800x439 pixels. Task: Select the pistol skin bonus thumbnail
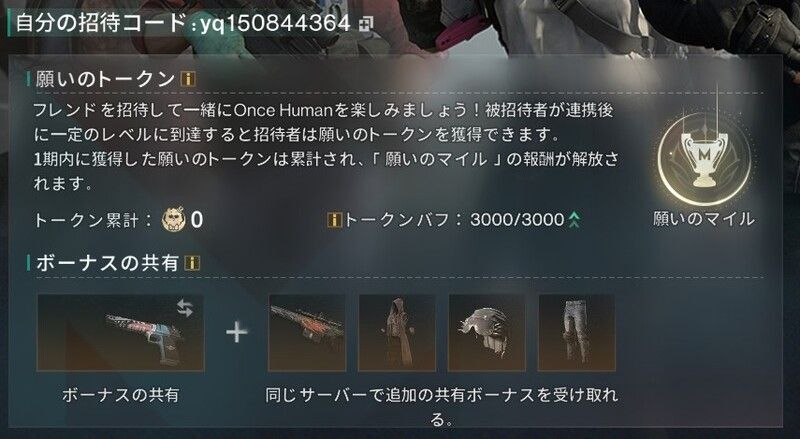[120, 333]
